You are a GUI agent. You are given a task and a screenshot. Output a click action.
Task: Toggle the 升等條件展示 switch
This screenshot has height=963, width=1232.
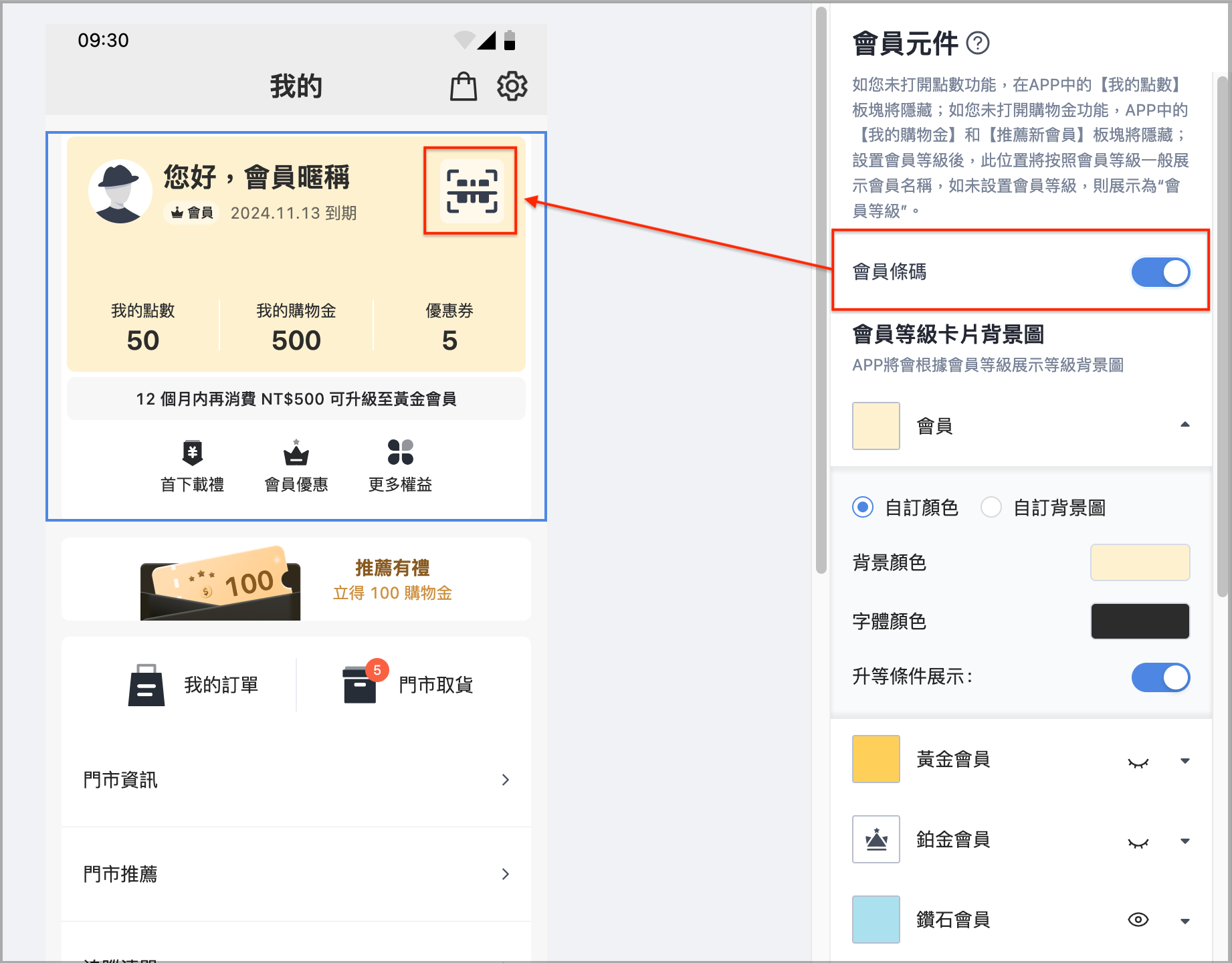tap(1160, 677)
